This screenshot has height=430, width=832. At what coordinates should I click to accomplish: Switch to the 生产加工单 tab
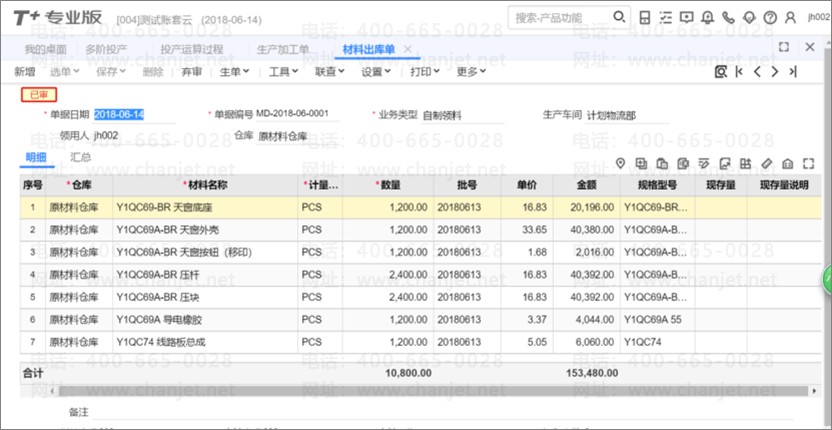283,49
